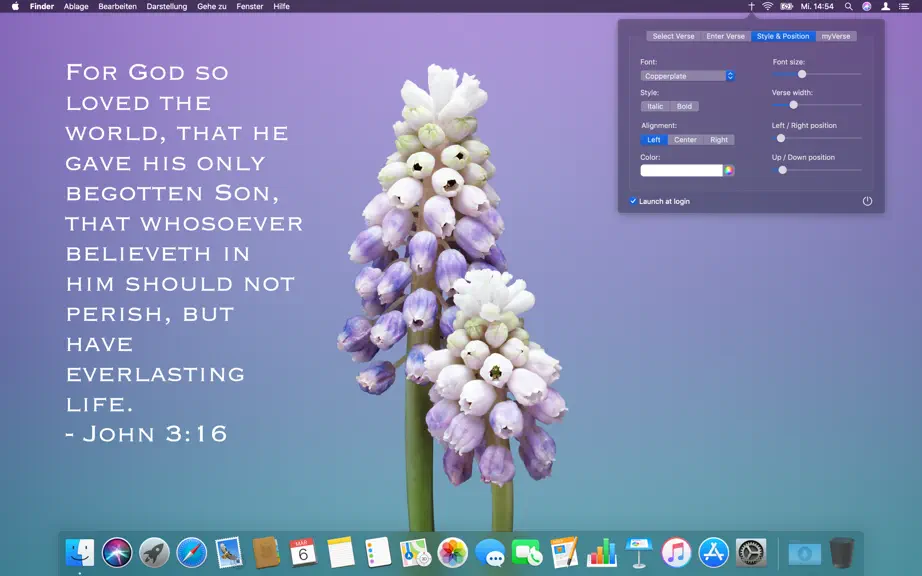Image resolution: width=922 pixels, height=576 pixels.
Task: Open Maps from the Dock
Action: [x=415, y=552]
